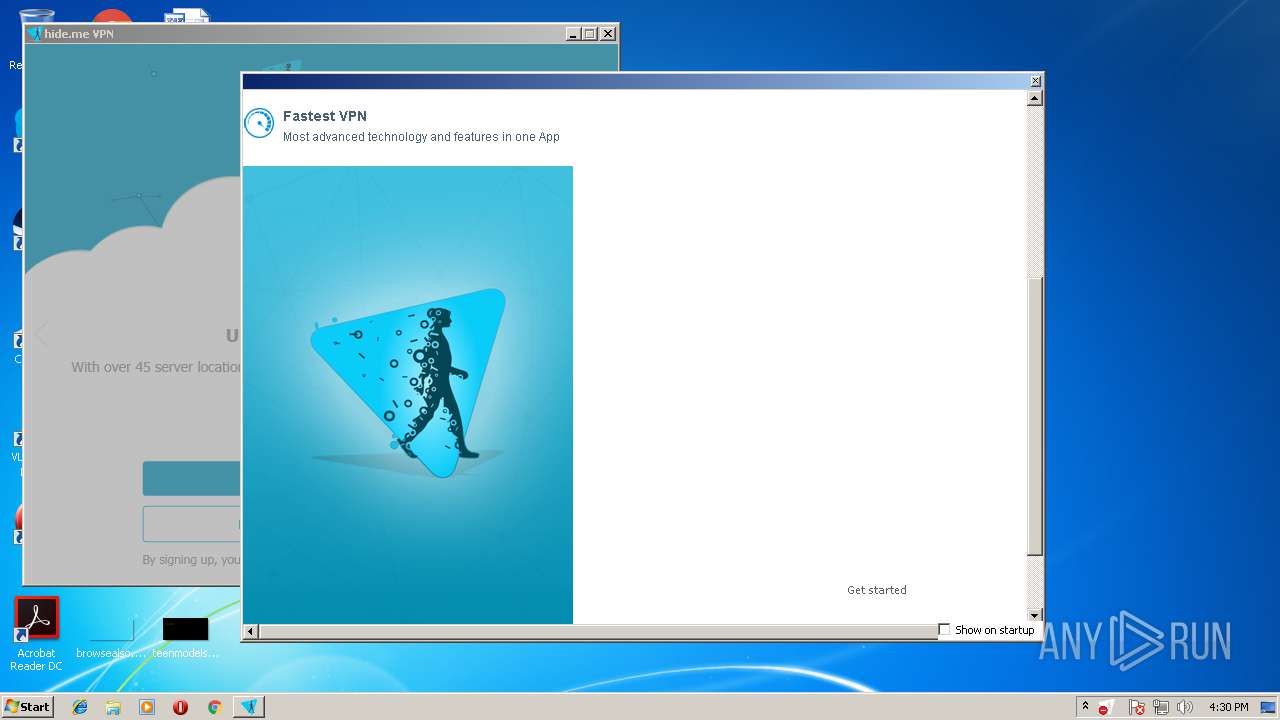The image size is (1280, 720).
Task: Click 'Most advanced technology and features' subtitle
Action: 421,137
